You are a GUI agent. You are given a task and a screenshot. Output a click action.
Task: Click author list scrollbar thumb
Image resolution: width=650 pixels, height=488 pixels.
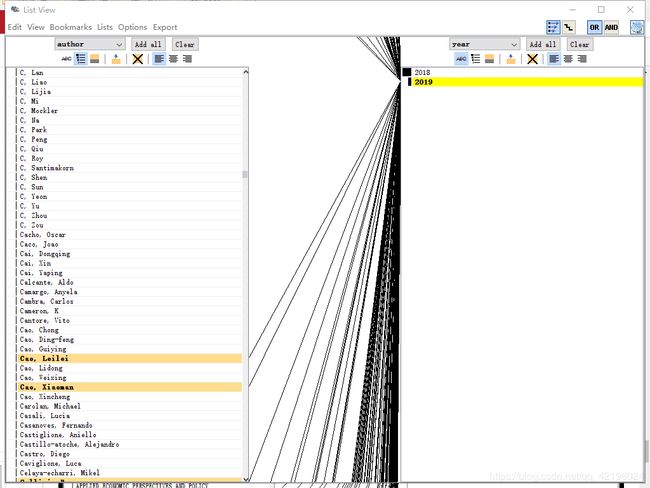click(x=245, y=174)
